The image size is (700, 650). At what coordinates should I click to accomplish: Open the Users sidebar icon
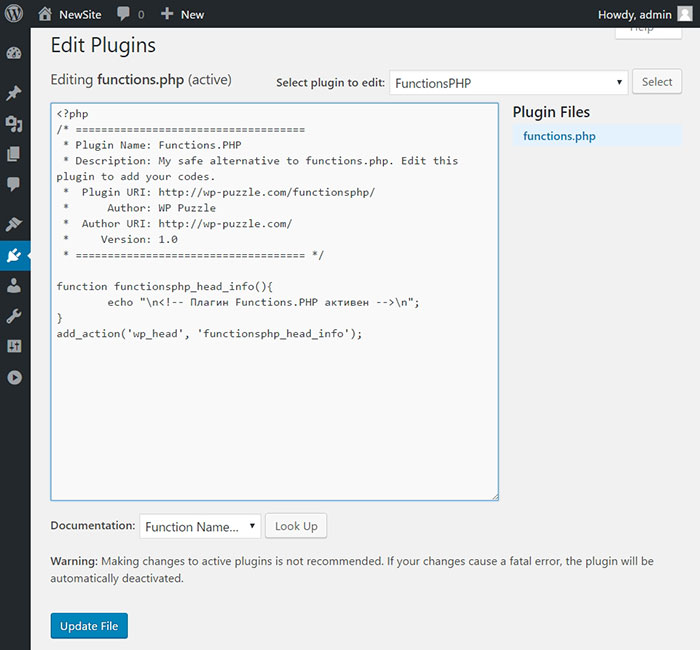pos(14,286)
